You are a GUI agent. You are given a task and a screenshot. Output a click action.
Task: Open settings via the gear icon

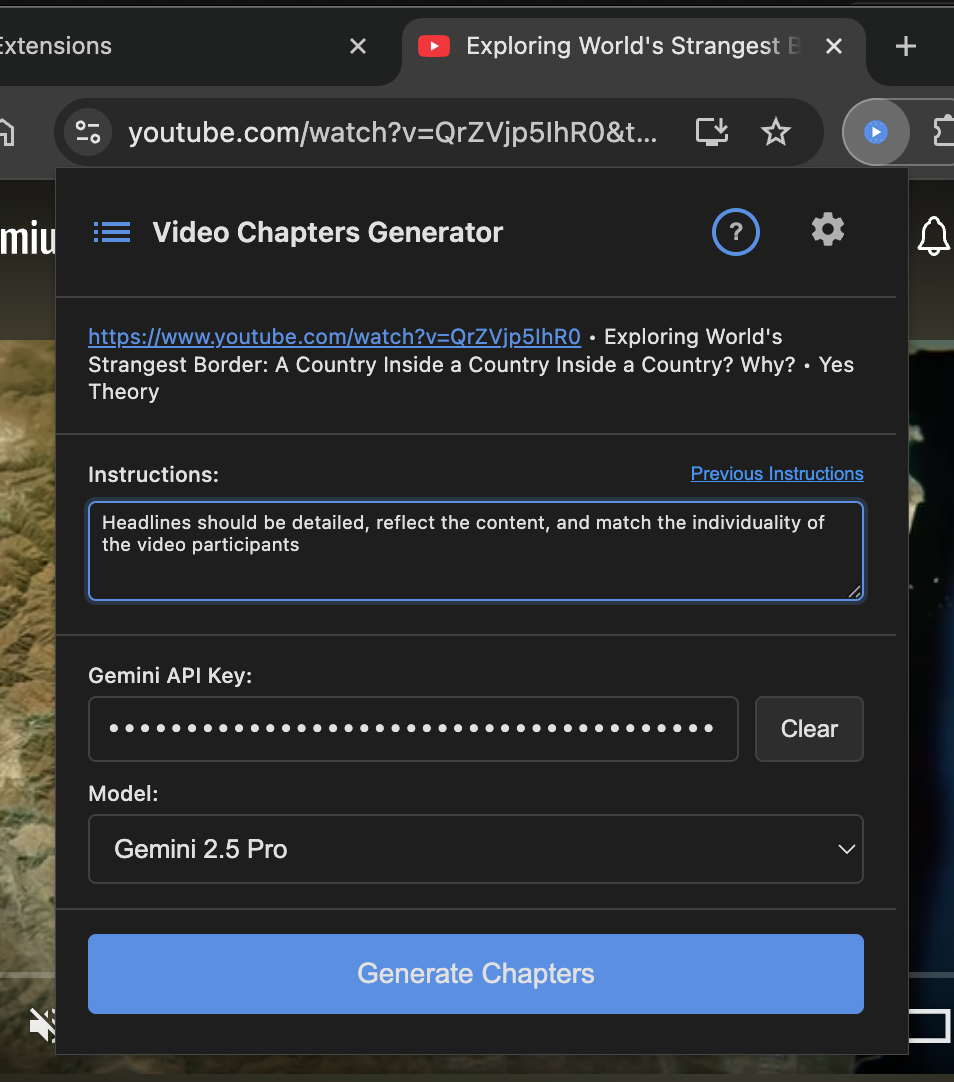click(x=828, y=230)
